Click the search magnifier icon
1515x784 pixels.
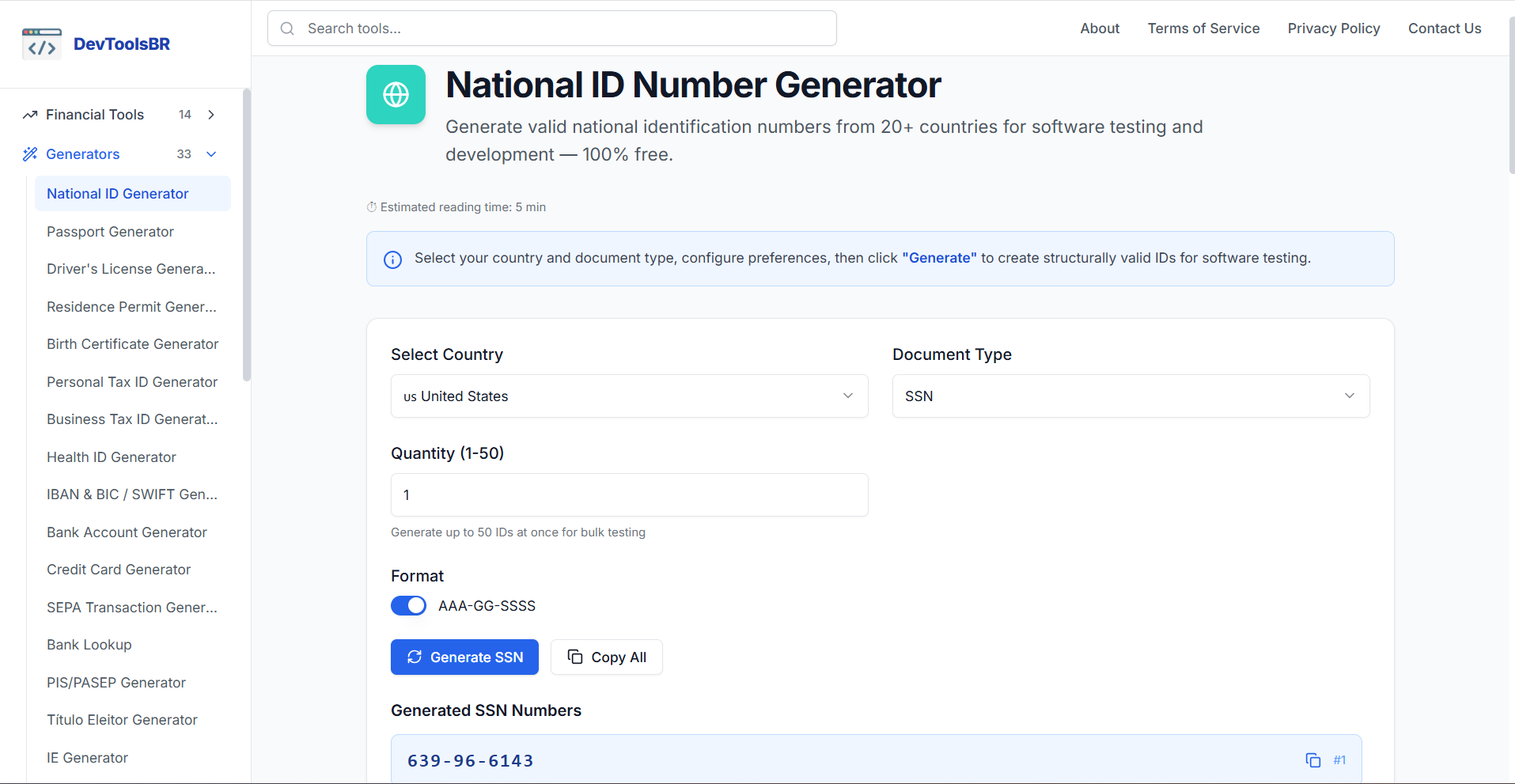(x=288, y=28)
